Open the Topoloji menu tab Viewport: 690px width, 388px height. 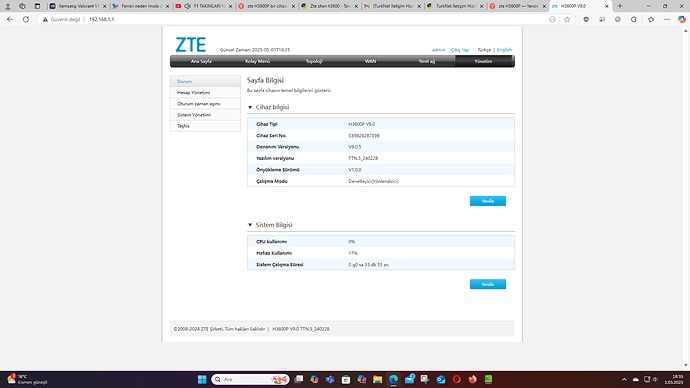point(314,62)
